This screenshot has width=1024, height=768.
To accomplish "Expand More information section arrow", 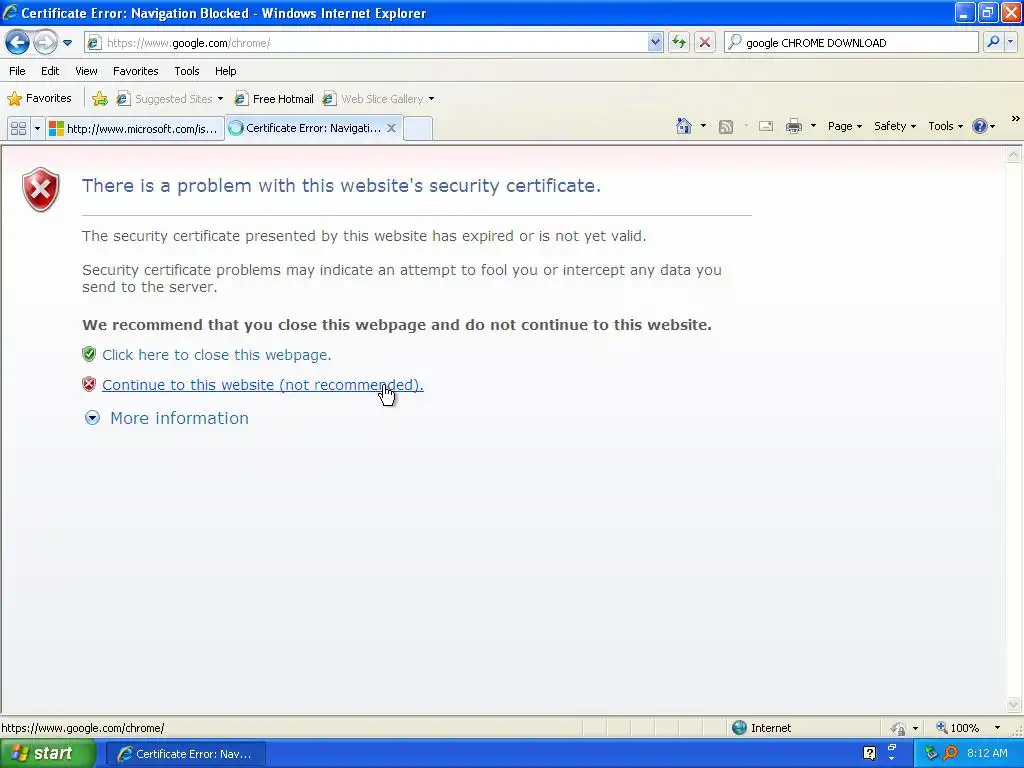I will point(93,418).
